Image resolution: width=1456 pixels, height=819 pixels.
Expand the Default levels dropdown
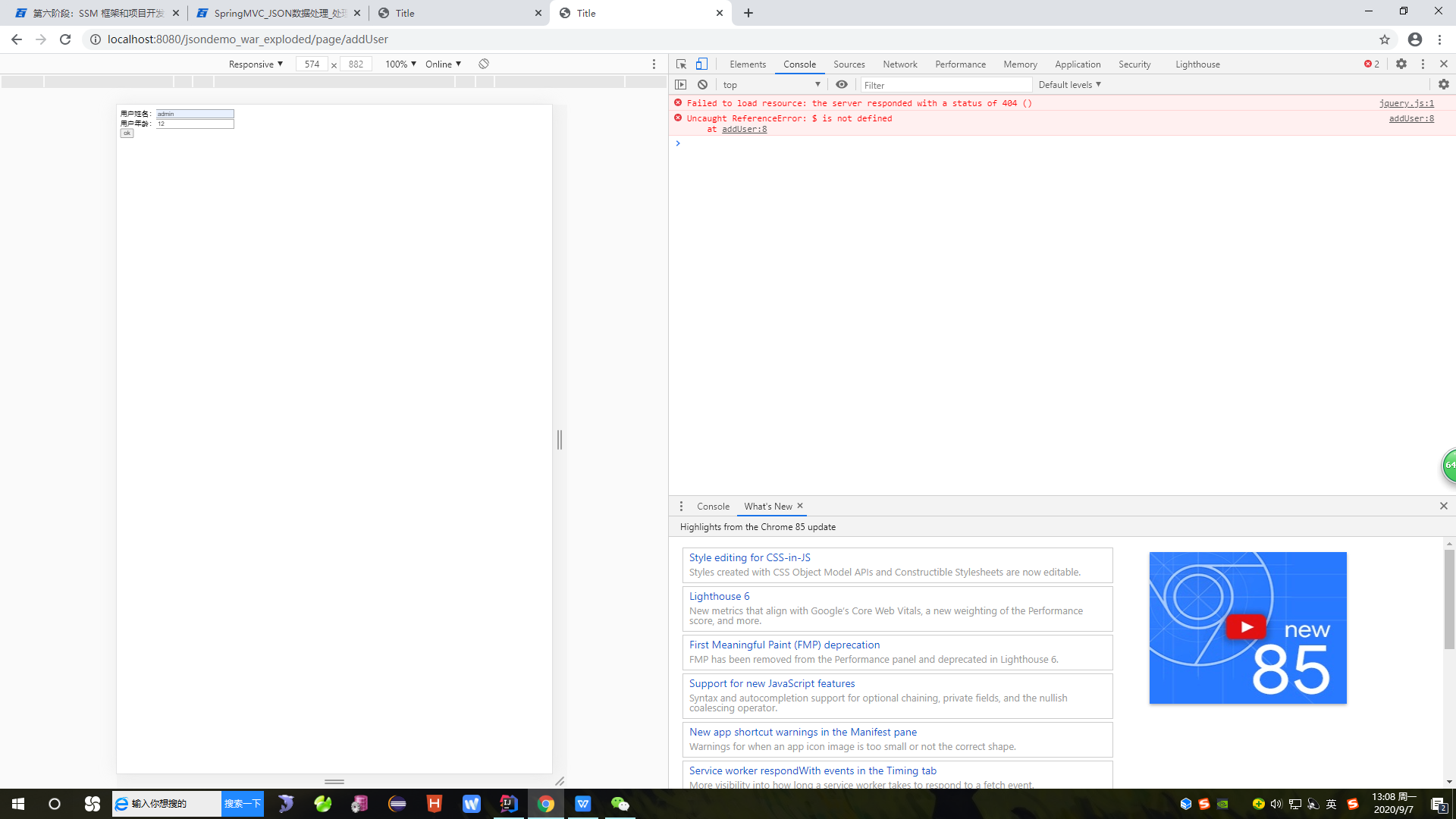point(1069,85)
